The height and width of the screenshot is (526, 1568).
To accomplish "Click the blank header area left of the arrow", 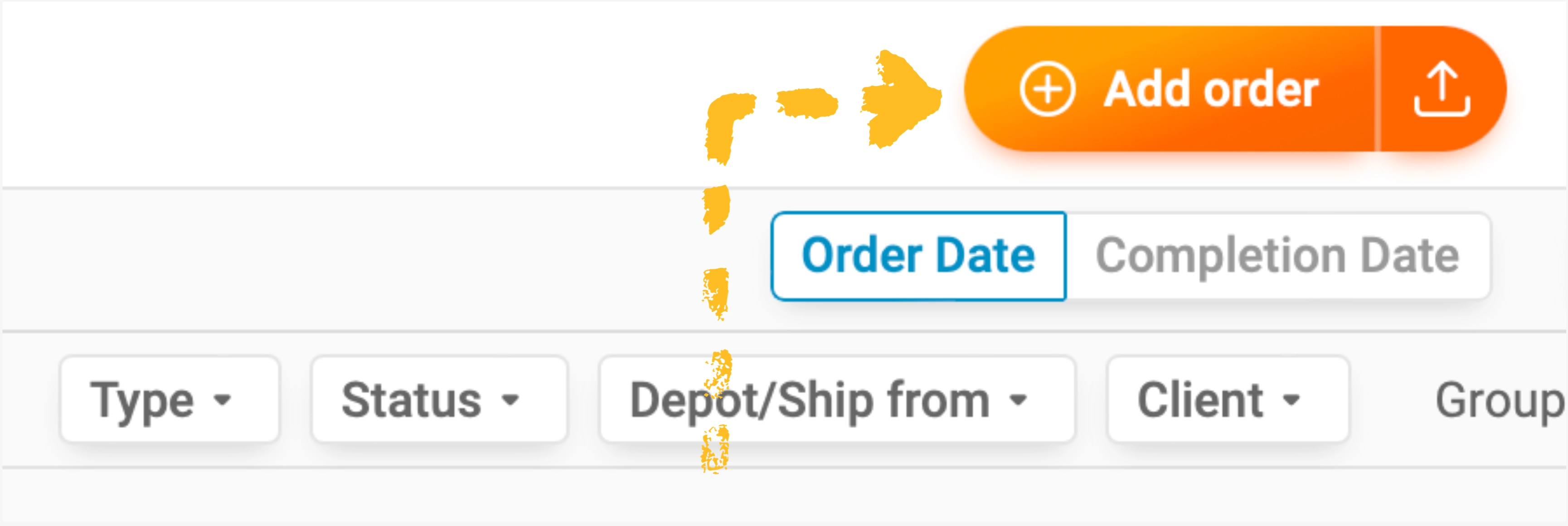I will pyautogui.click(x=365, y=91).
